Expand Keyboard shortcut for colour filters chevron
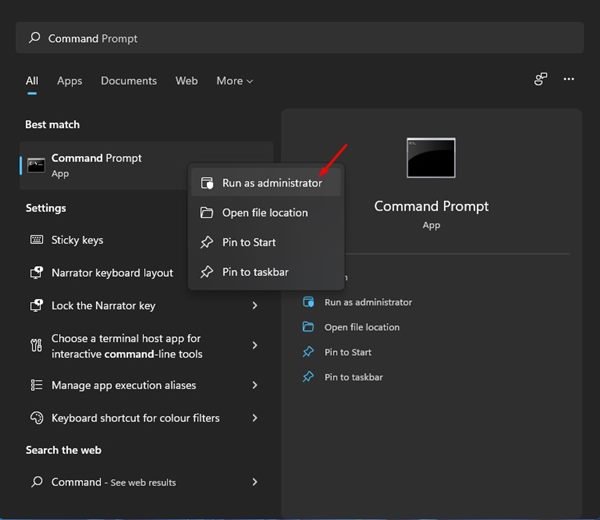The height and width of the screenshot is (520, 600). click(x=255, y=418)
